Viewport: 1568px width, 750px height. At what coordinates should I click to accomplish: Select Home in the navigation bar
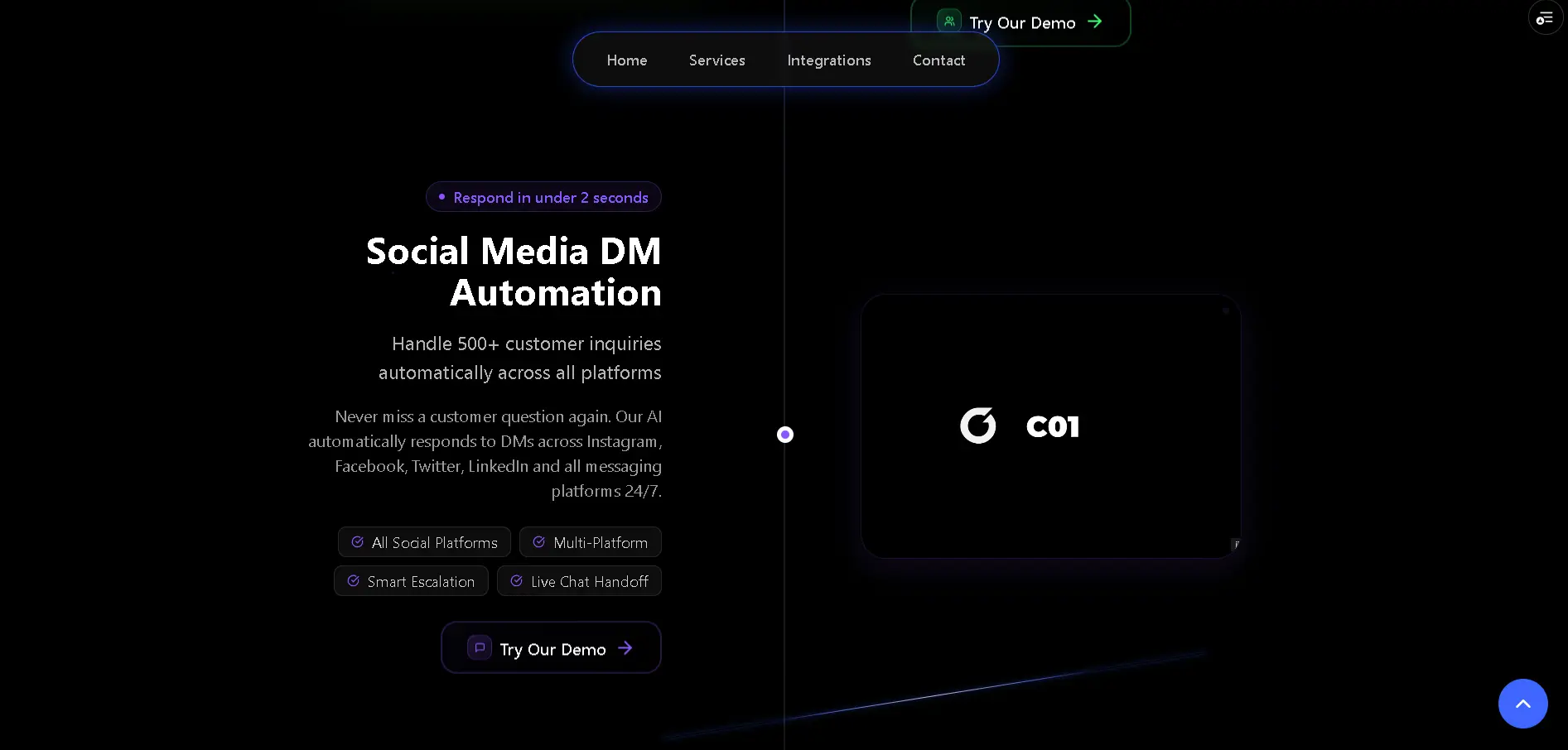point(627,60)
